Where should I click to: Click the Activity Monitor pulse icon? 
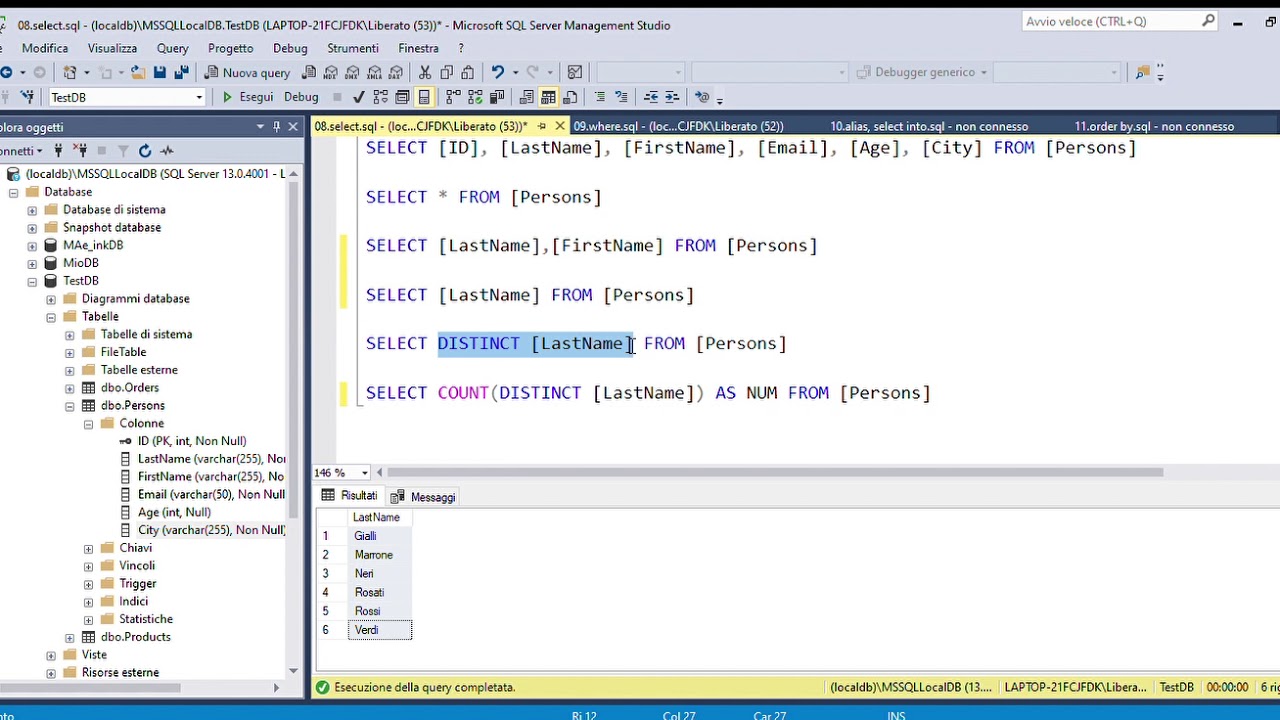tap(167, 151)
